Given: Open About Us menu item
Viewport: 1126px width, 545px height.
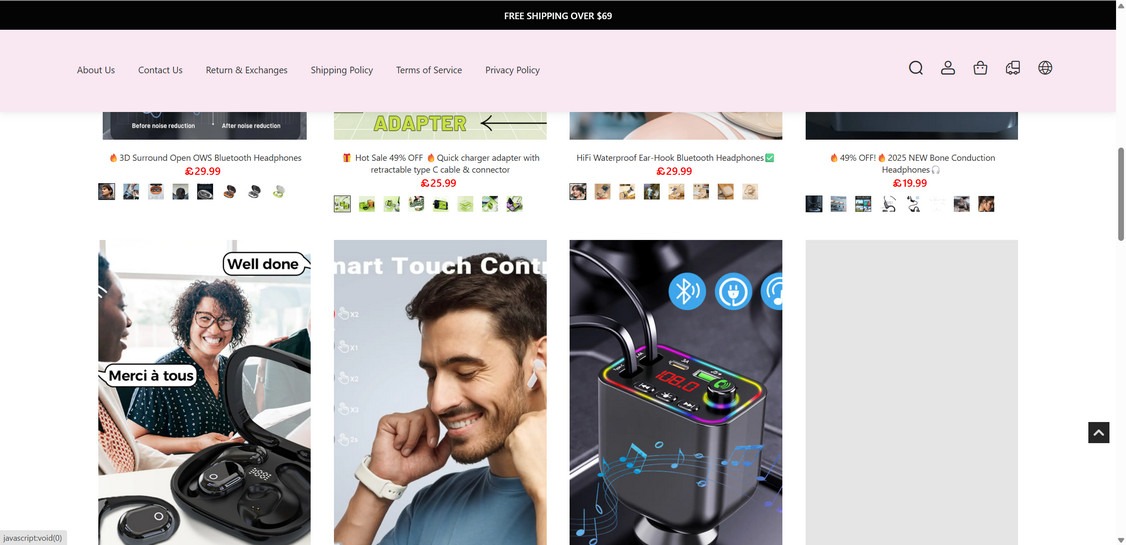Looking at the screenshot, I should pos(96,70).
